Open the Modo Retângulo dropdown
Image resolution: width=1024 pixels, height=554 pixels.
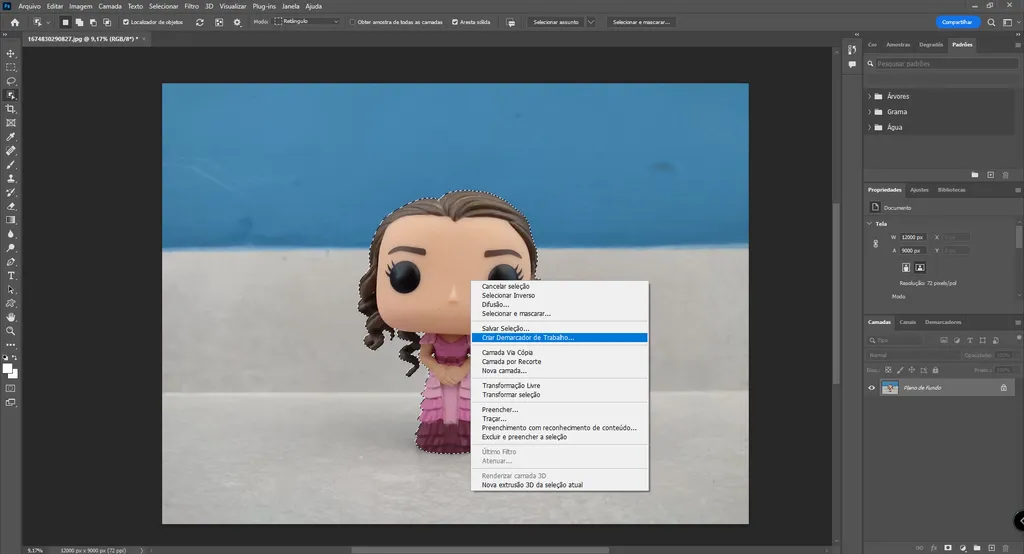coord(305,22)
